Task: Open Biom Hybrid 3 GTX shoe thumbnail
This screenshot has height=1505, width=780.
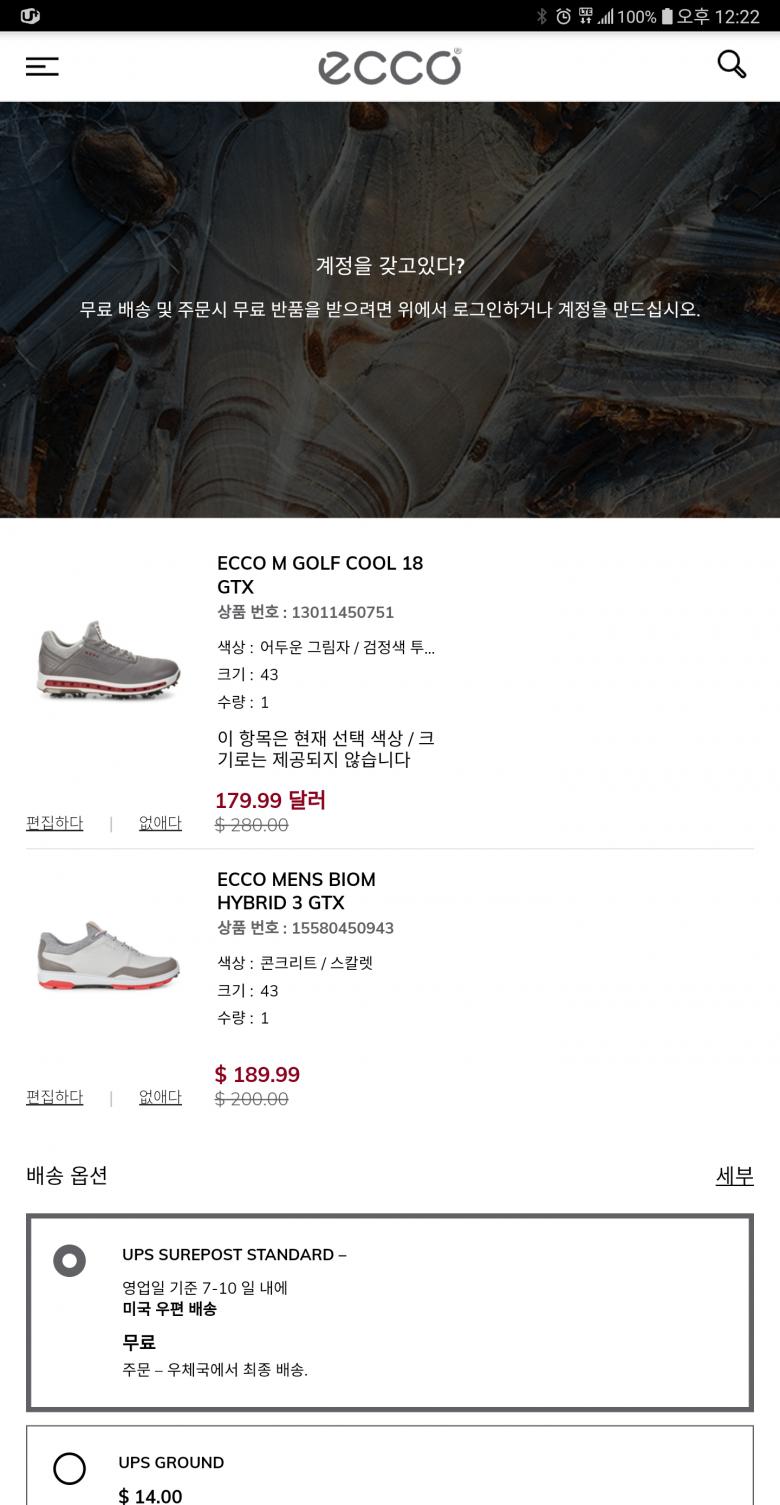Action: [108, 955]
